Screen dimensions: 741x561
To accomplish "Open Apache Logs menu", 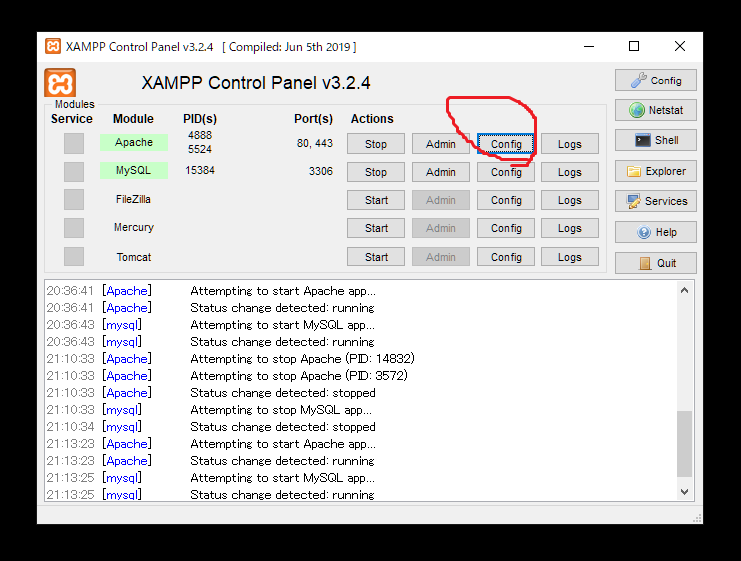I will (x=569, y=144).
